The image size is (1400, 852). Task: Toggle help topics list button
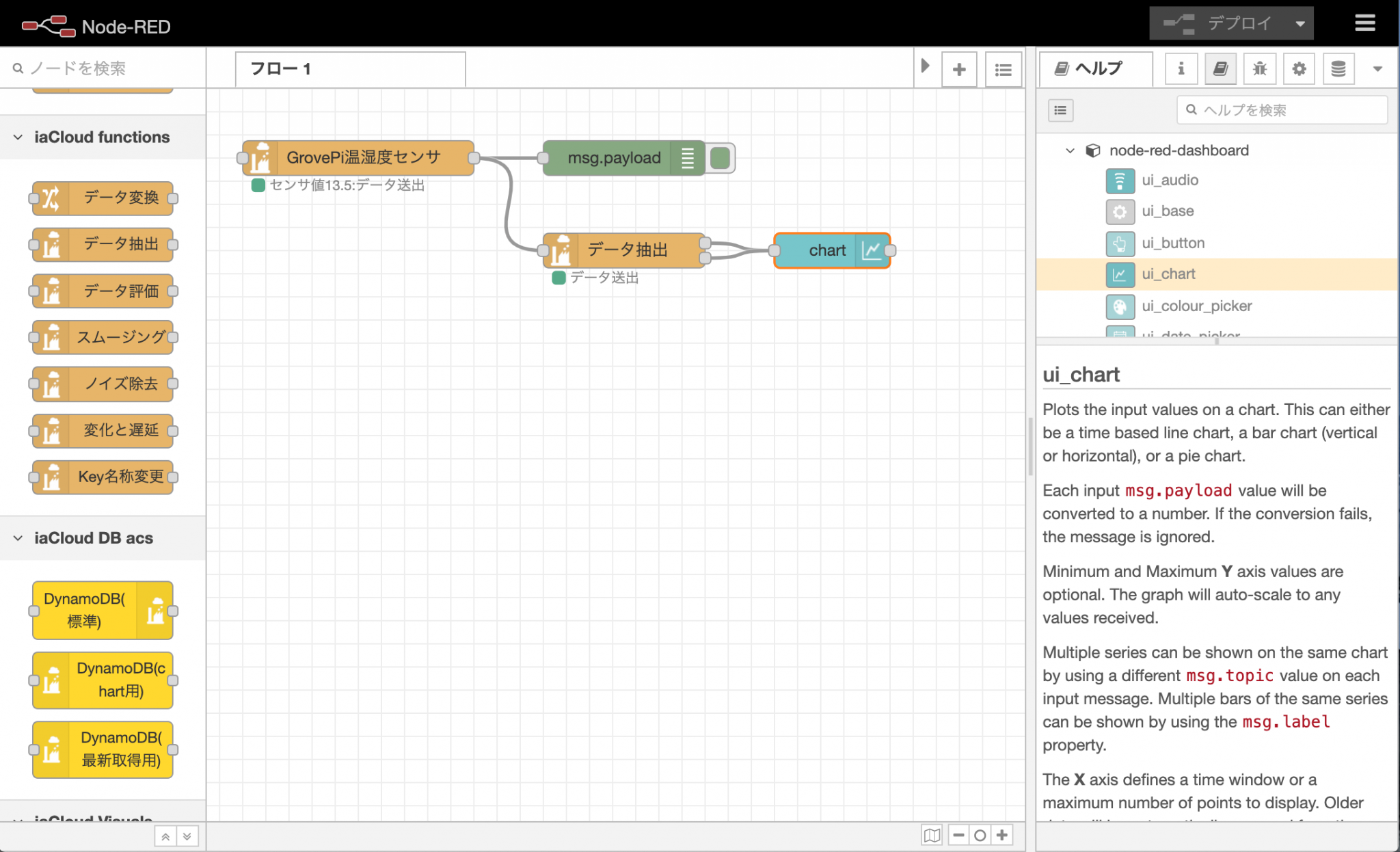click(x=1060, y=110)
